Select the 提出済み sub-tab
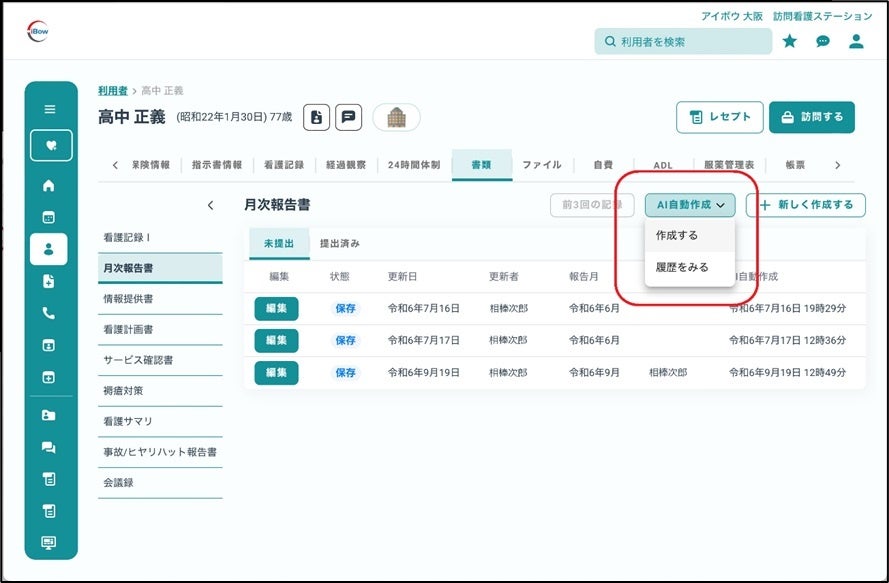889x583 pixels. pyautogui.click(x=340, y=244)
